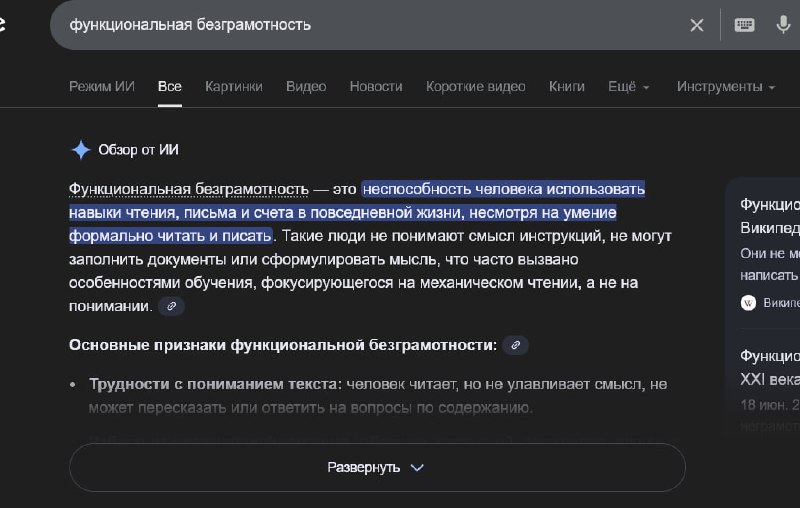Go to the Новости tab

pos(375,87)
